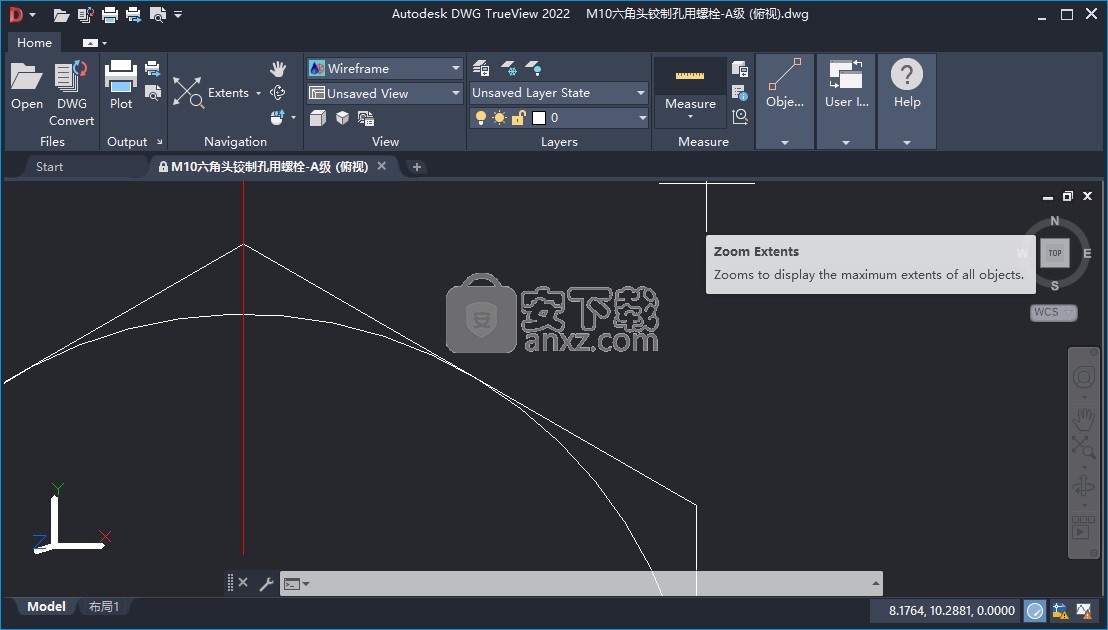Switch to the Start tab
Viewport: 1108px width, 630px height.
(x=49, y=167)
